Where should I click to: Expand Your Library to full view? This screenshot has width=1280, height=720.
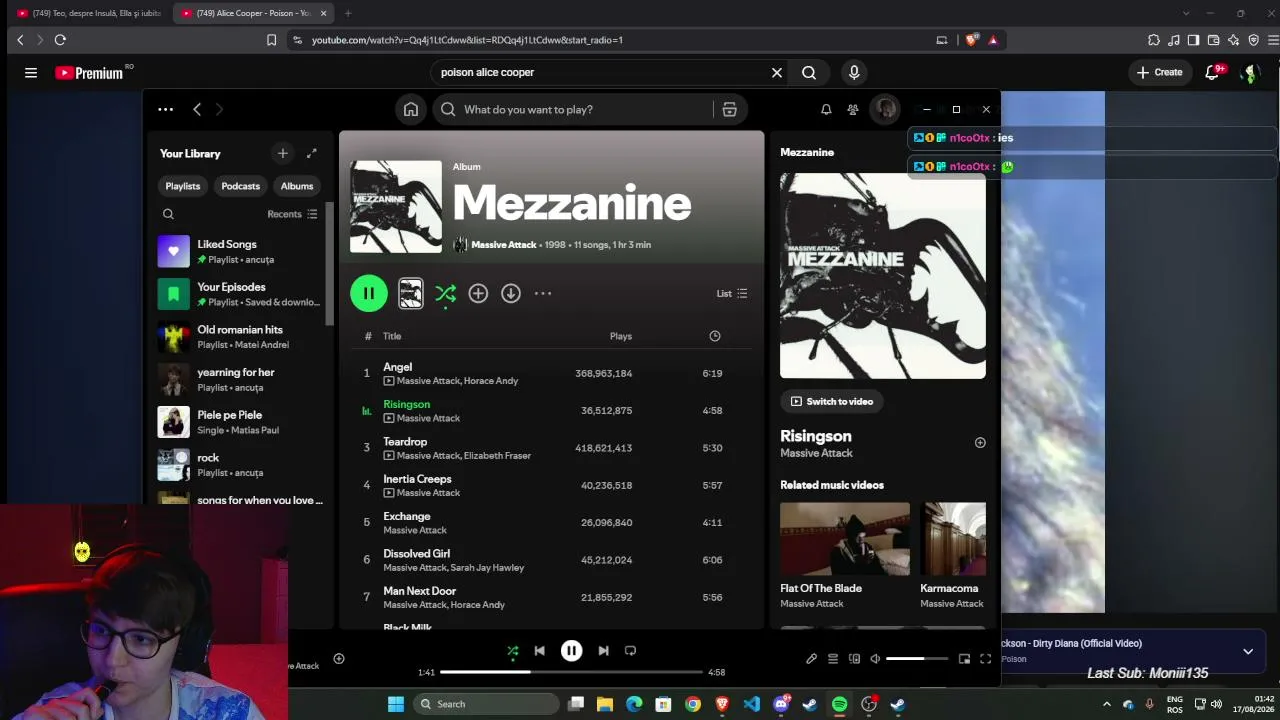312,153
